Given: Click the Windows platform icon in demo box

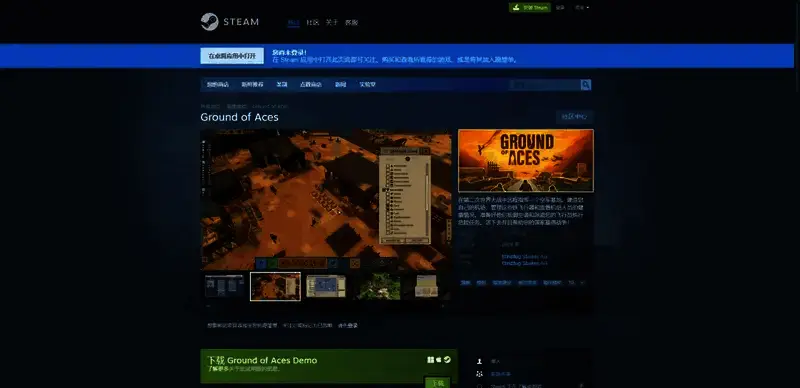Looking at the screenshot, I should 431,360.
